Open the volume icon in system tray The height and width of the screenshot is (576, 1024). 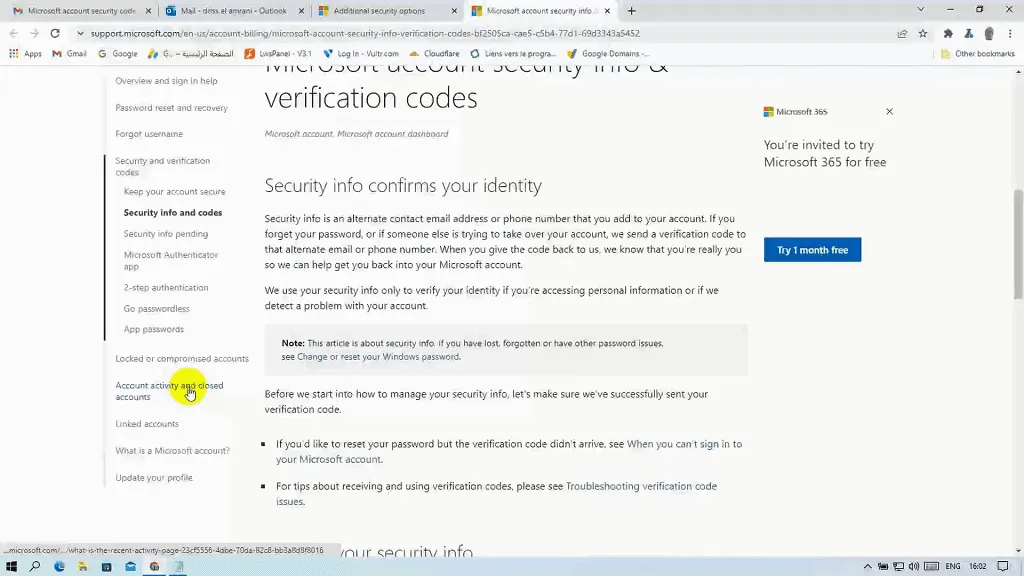point(914,566)
